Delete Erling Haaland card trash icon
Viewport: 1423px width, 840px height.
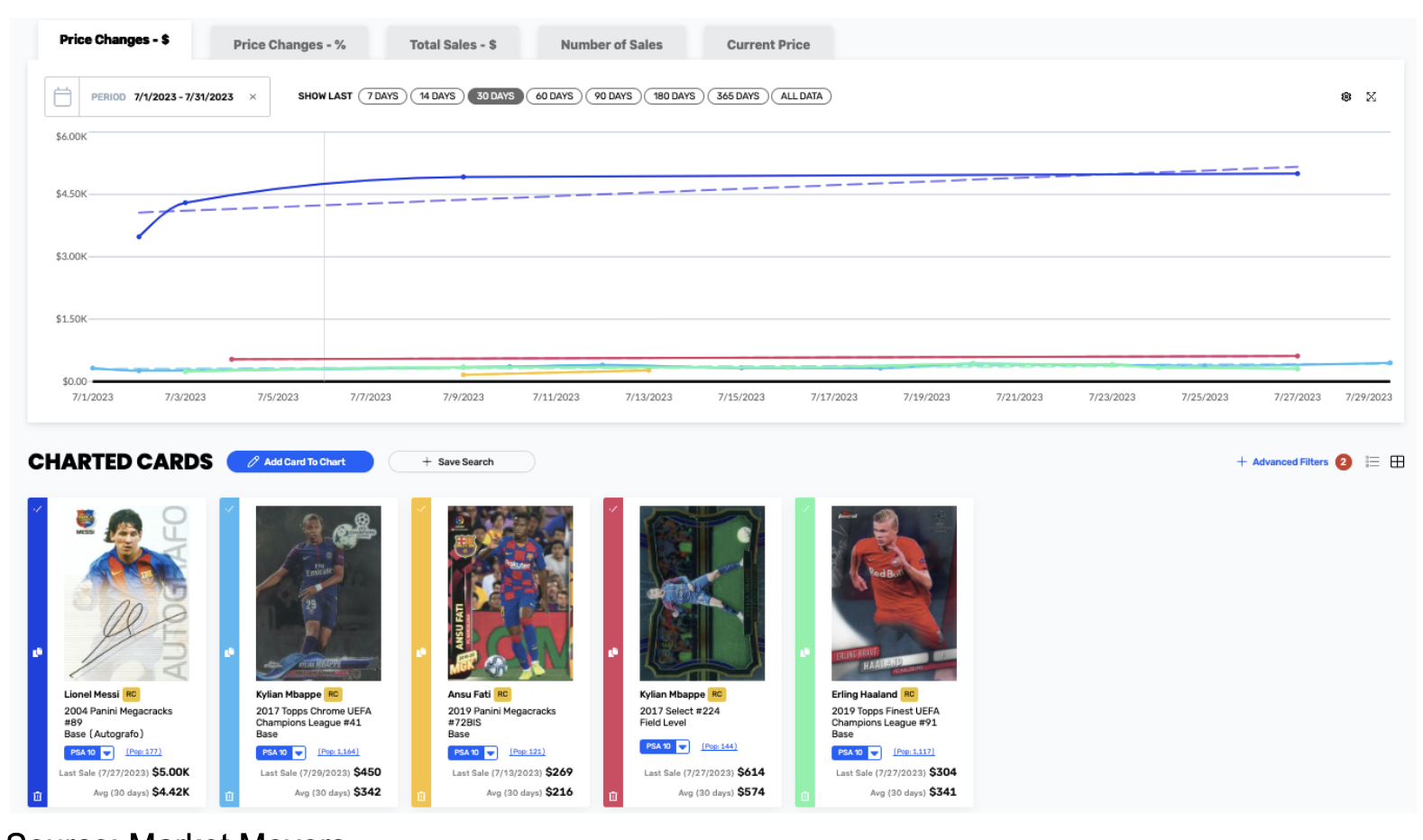pos(805,797)
